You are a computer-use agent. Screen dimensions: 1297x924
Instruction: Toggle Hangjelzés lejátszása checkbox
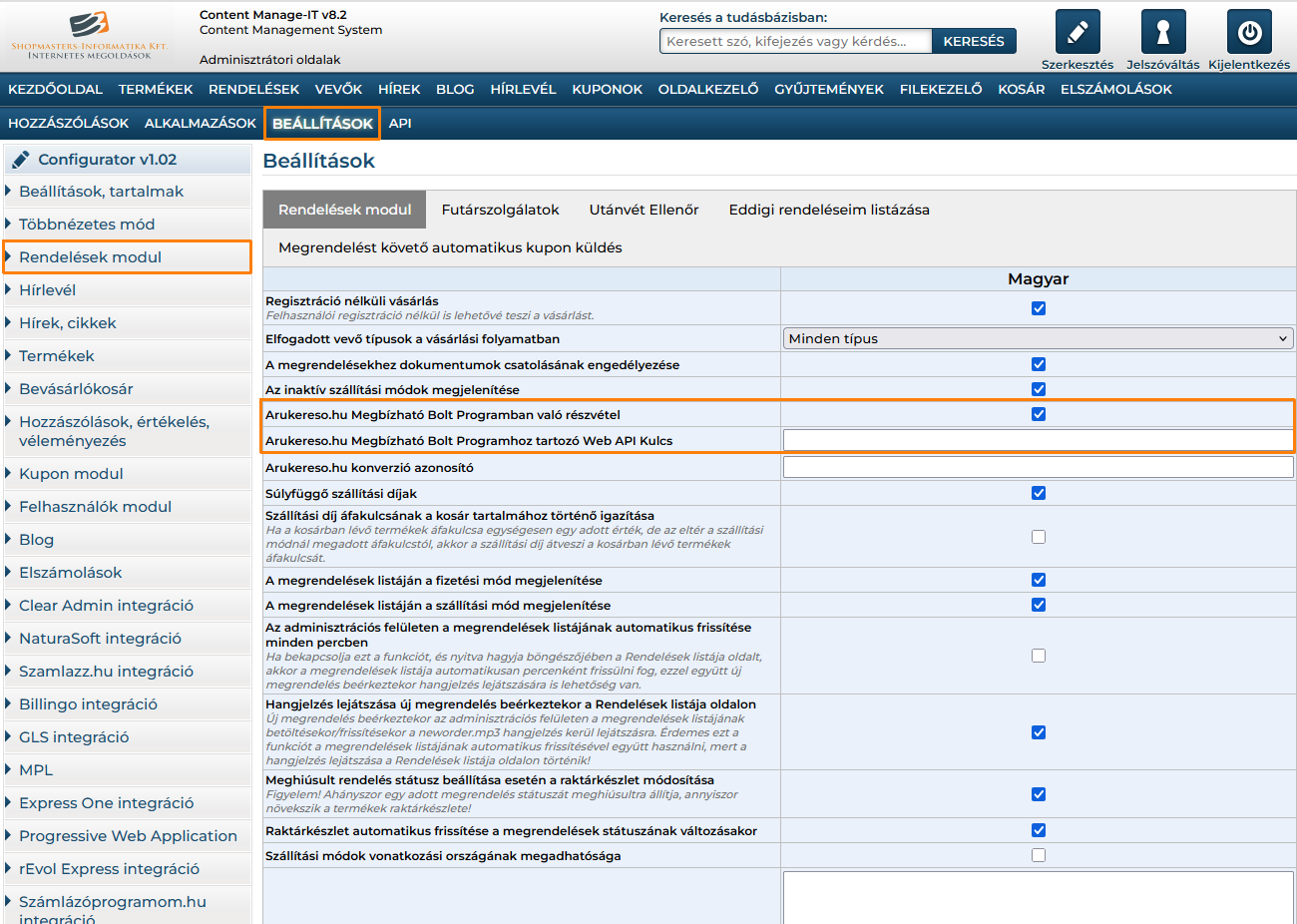tap(1039, 732)
